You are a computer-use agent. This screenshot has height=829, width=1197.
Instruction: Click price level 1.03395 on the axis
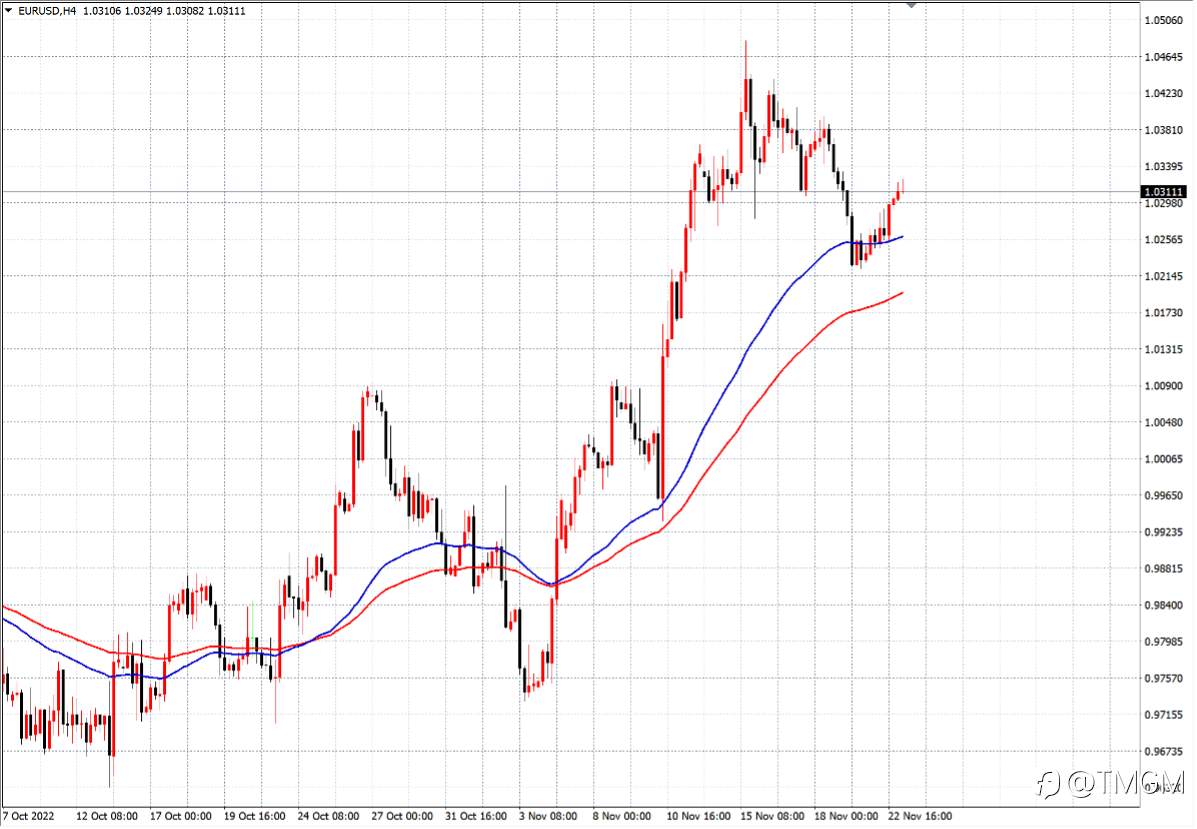click(1163, 166)
